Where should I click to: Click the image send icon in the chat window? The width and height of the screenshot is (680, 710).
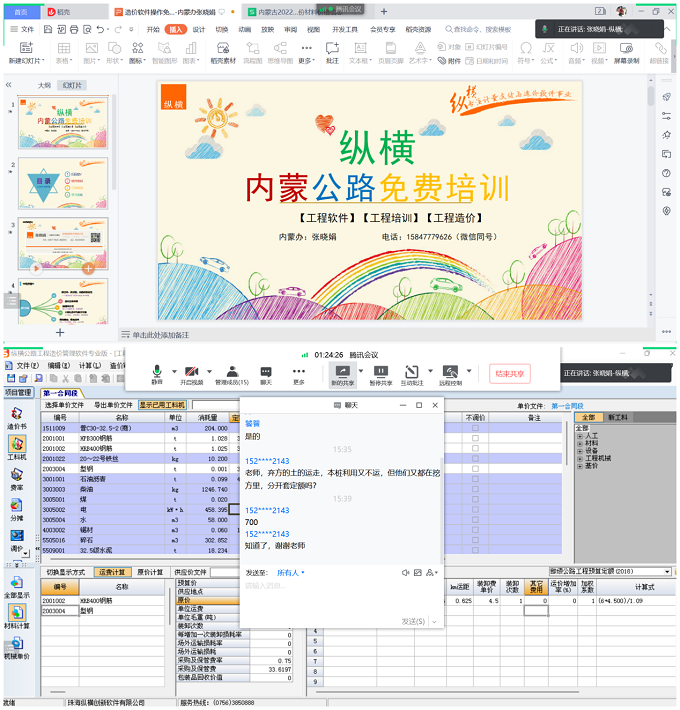click(417, 573)
